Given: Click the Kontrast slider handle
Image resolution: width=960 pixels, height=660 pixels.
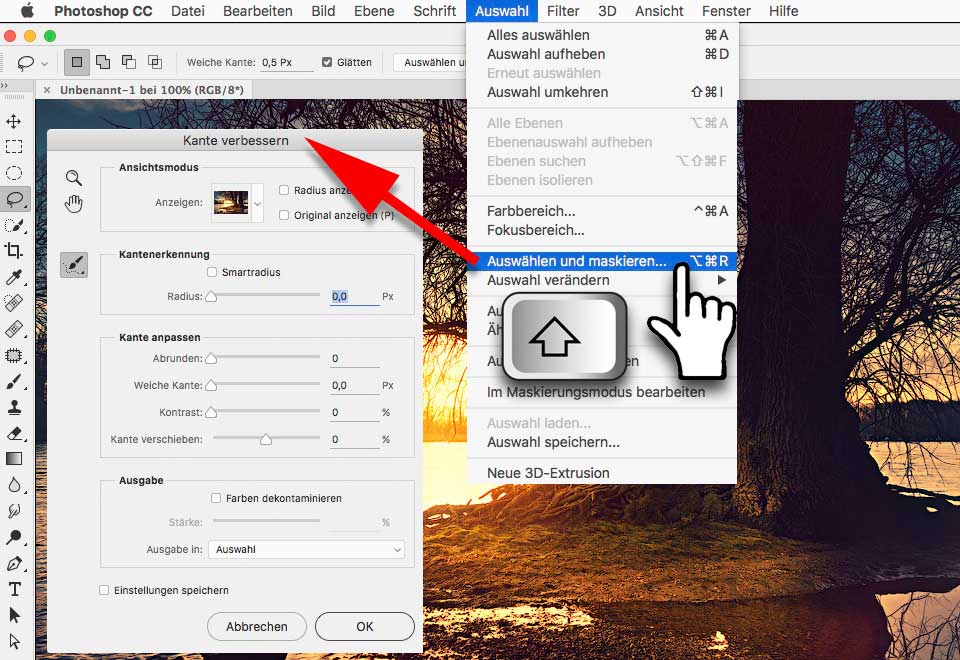Looking at the screenshot, I should [211, 412].
